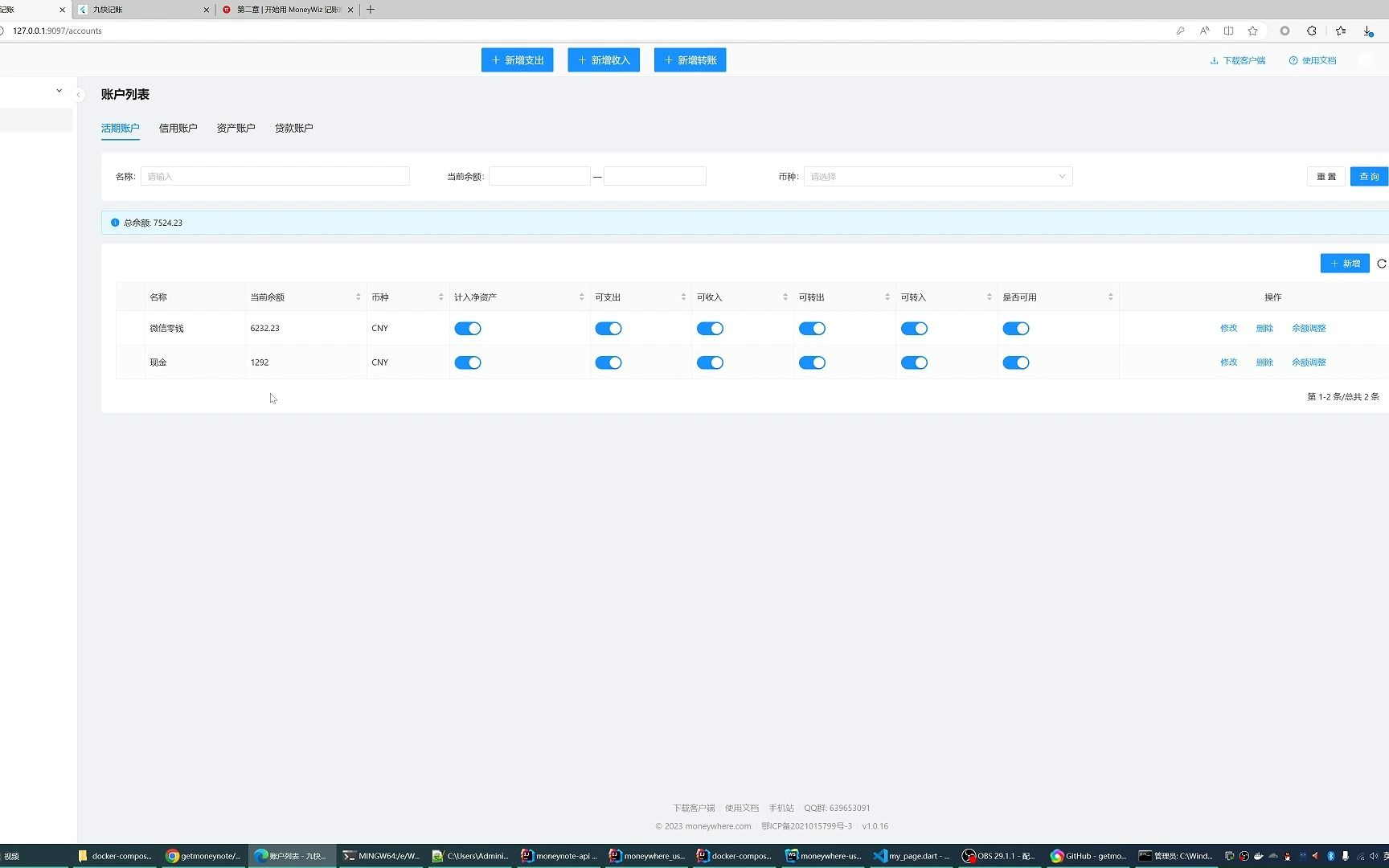Toggle 可转入 for 现金

(914, 362)
